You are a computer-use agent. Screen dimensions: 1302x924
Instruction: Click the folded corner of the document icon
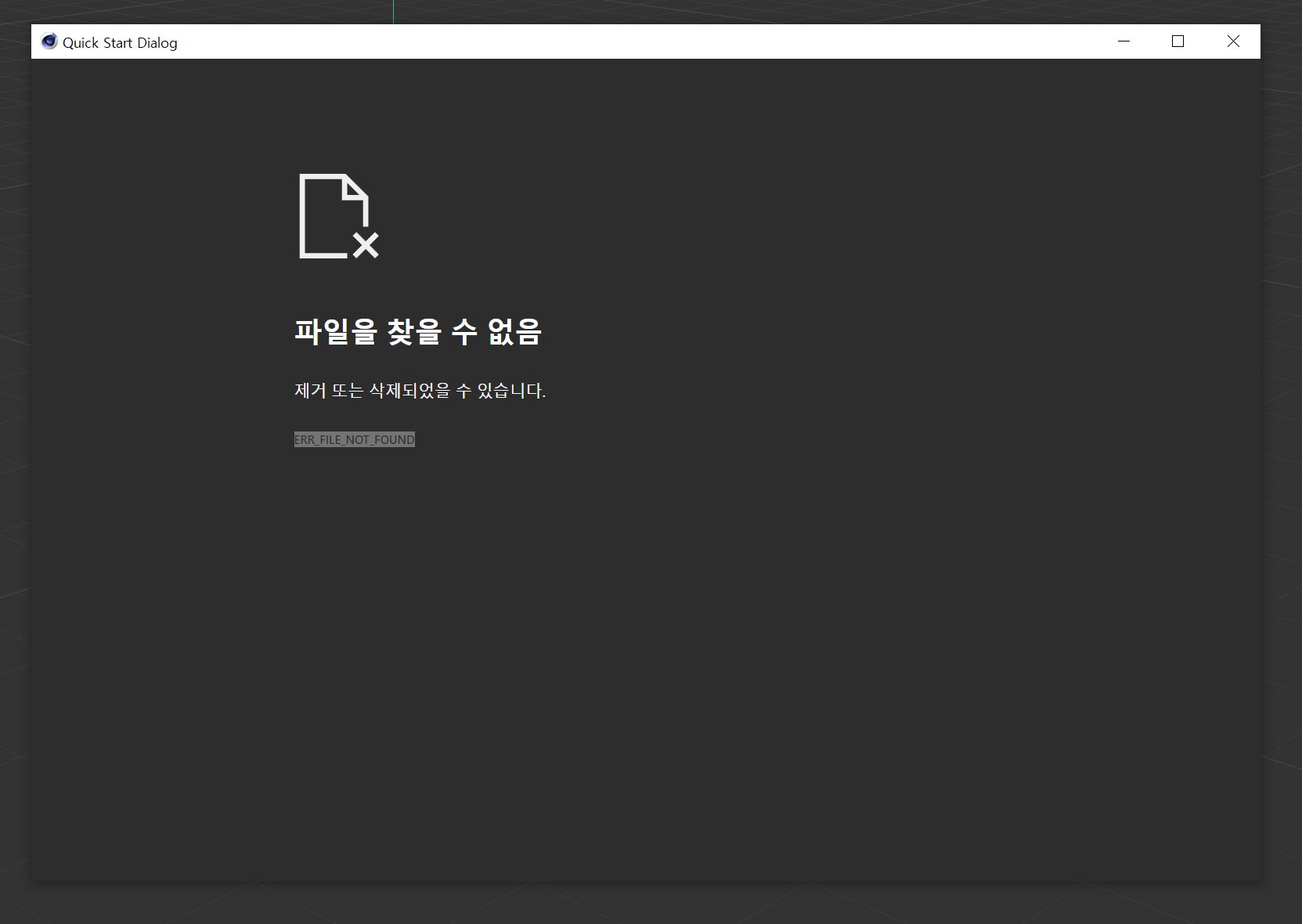point(355,188)
